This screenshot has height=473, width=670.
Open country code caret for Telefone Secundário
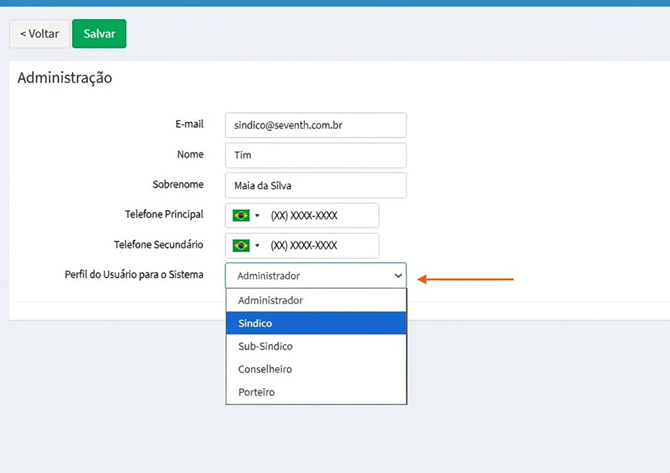[x=257, y=246]
